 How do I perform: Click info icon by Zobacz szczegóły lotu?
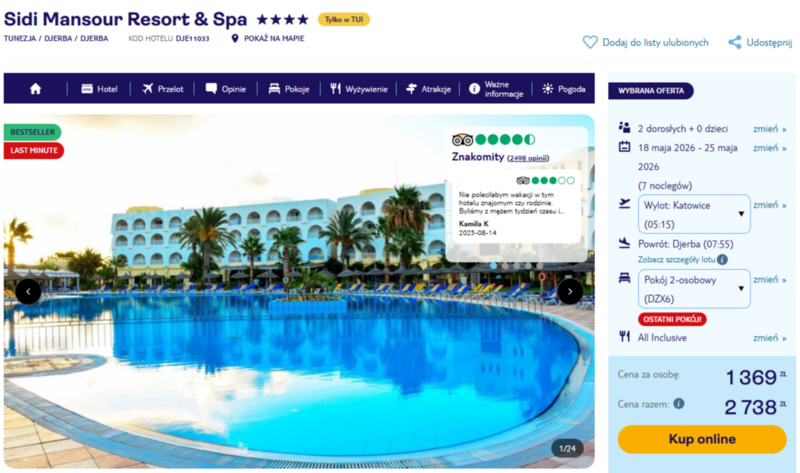(722, 259)
